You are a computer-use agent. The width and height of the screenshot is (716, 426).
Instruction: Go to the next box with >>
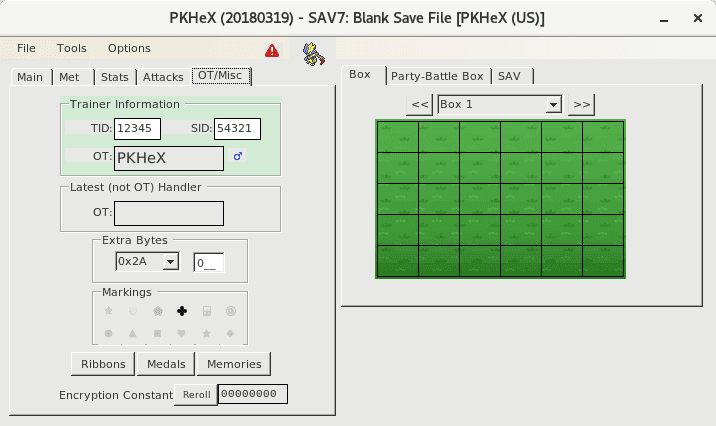pos(581,105)
